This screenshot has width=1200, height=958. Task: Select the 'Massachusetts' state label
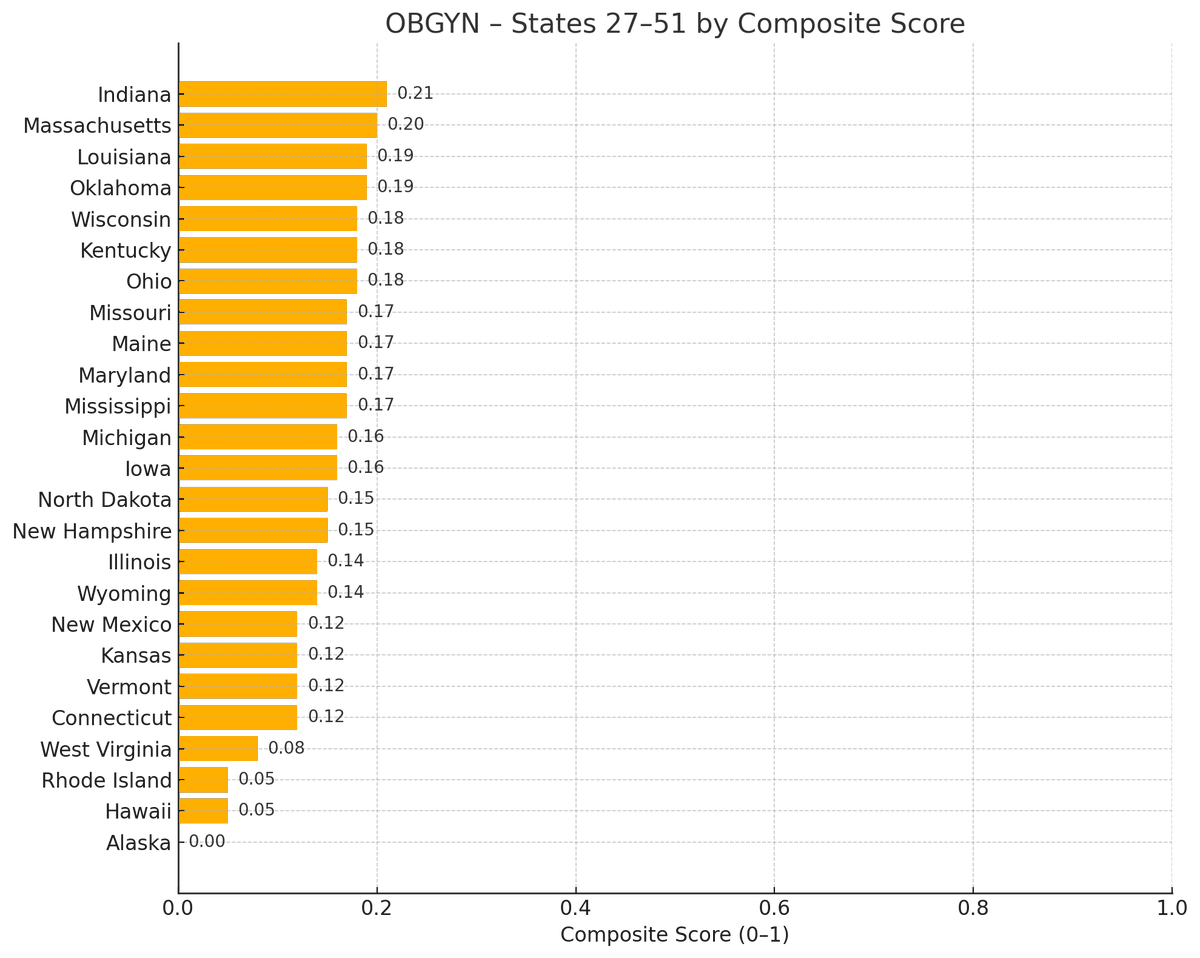click(97, 126)
